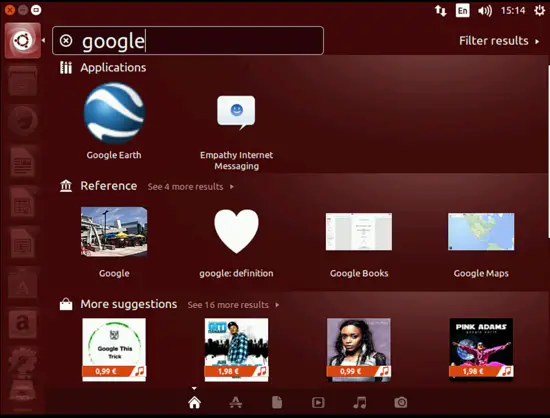Open the En keyboard language menu

(462, 11)
